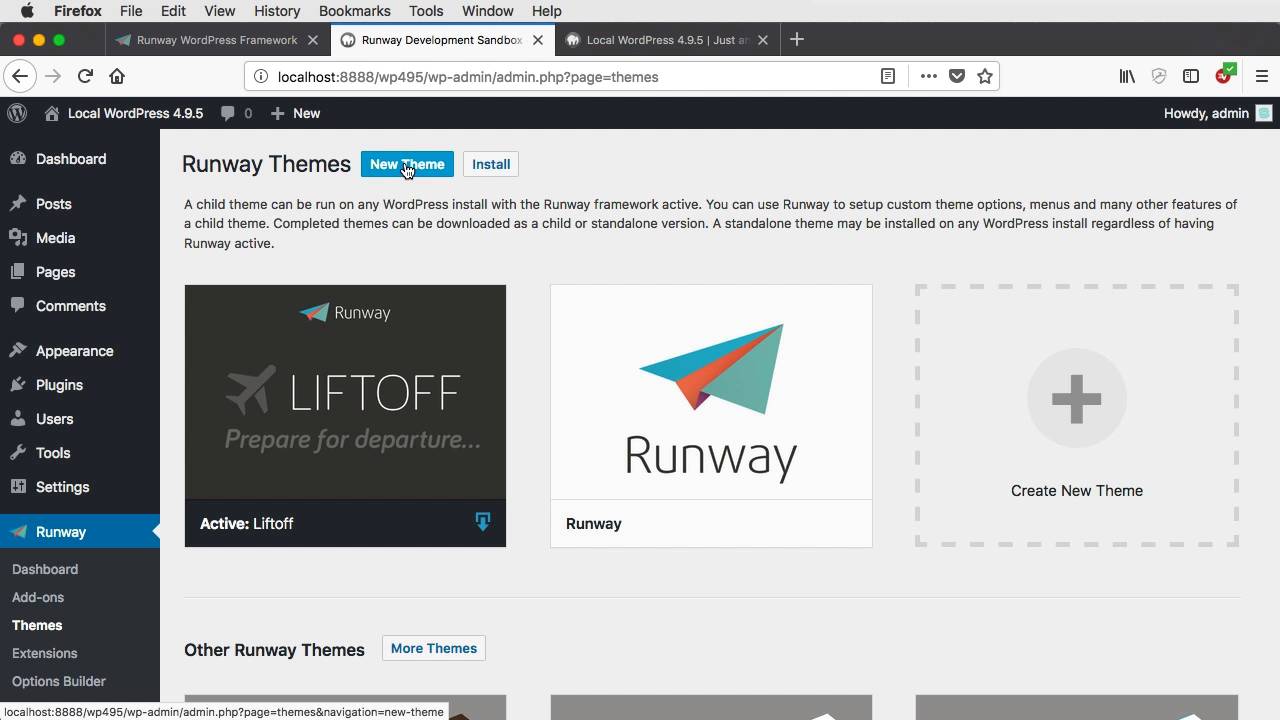Open the Tools menu in menu bar
This screenshot has width=1280, height=720.
(426, 11)
